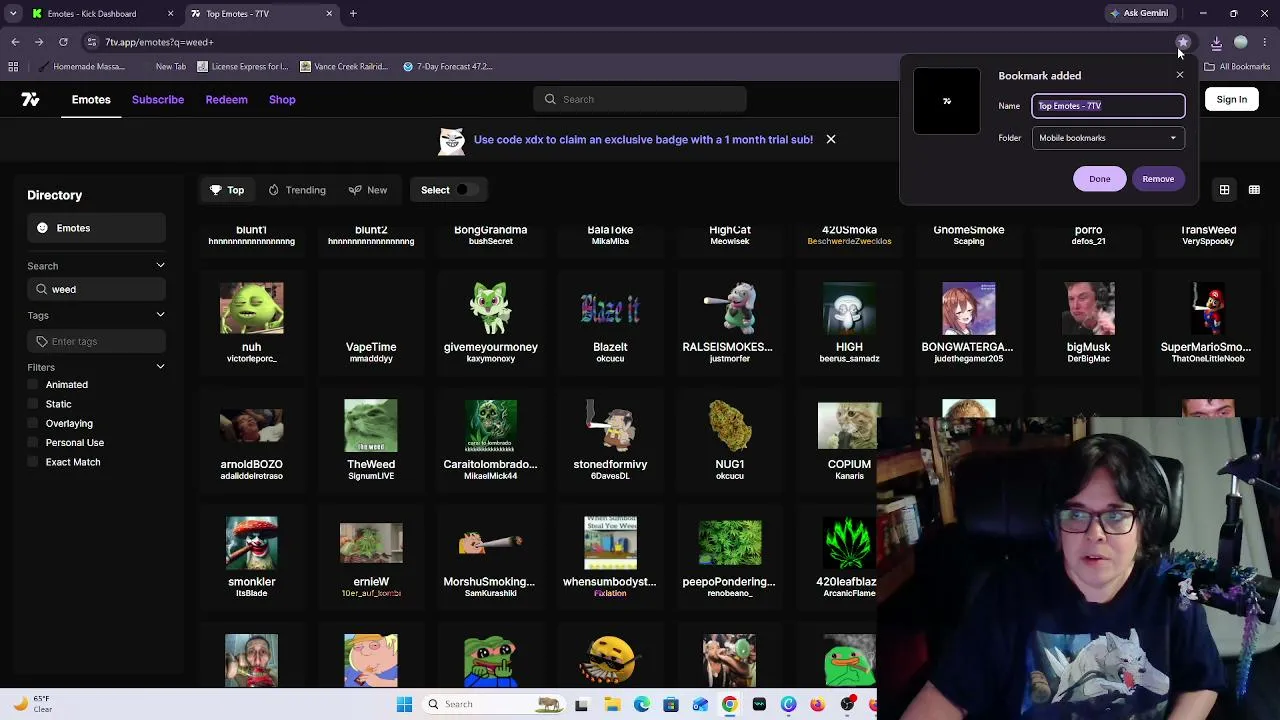The width and height of the screenshot is (1280, 720).
Task: Check the Animated filter checkbox
Action: coord(33,385)
